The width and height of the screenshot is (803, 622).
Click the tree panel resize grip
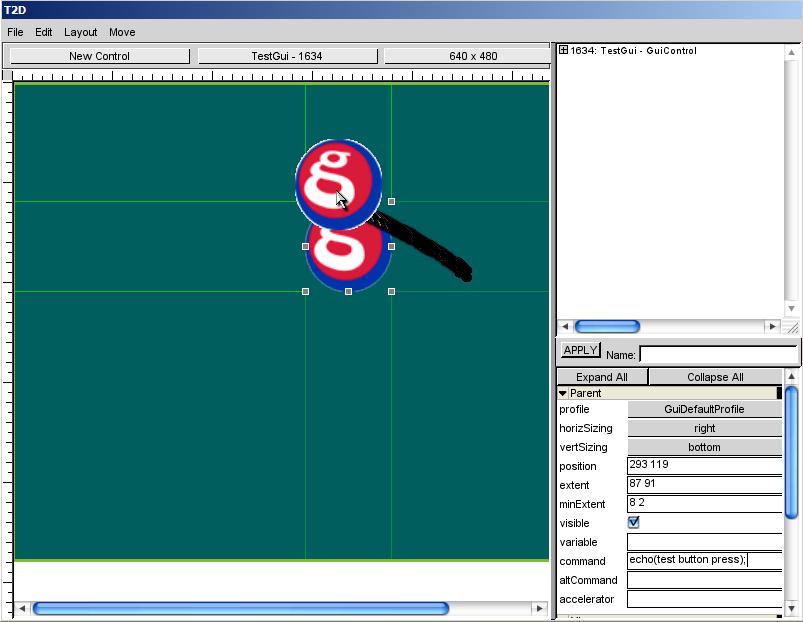791,327
